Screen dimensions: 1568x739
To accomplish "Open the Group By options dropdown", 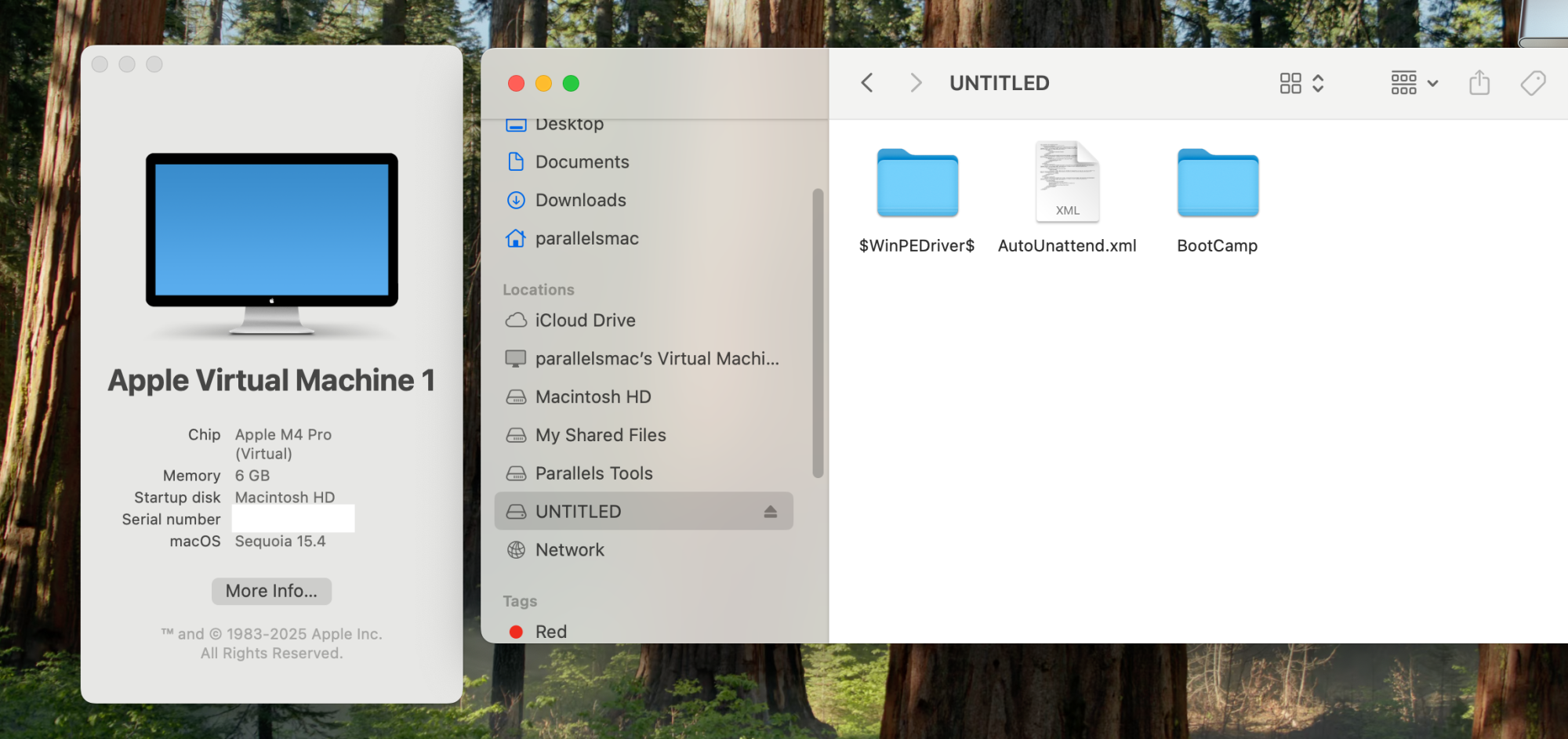I will [x=1414, y=83].
